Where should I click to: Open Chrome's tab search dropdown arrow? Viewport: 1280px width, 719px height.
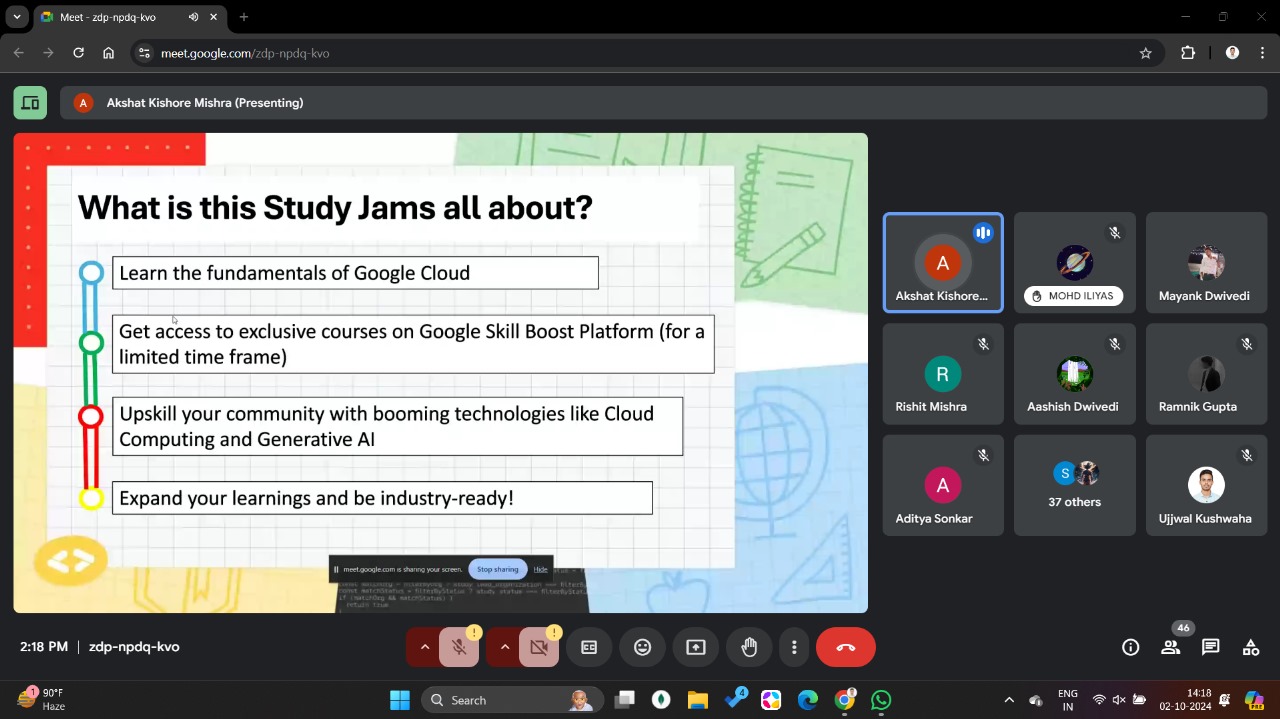click(x=17, y=17)
